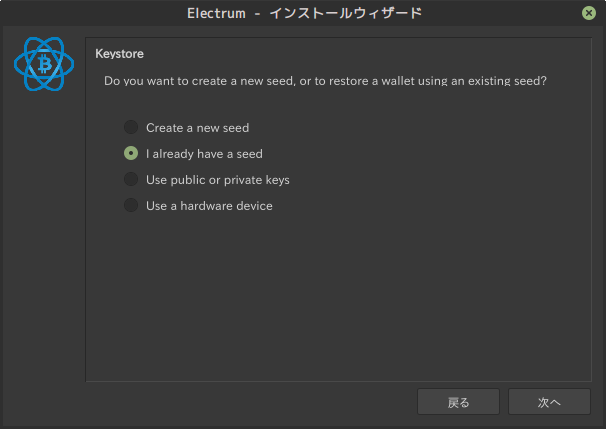Click the empty title bar area left of "Electrum"
Image resolution: width=606 pixels, height=429 pixels.
[x=90, y=13]
